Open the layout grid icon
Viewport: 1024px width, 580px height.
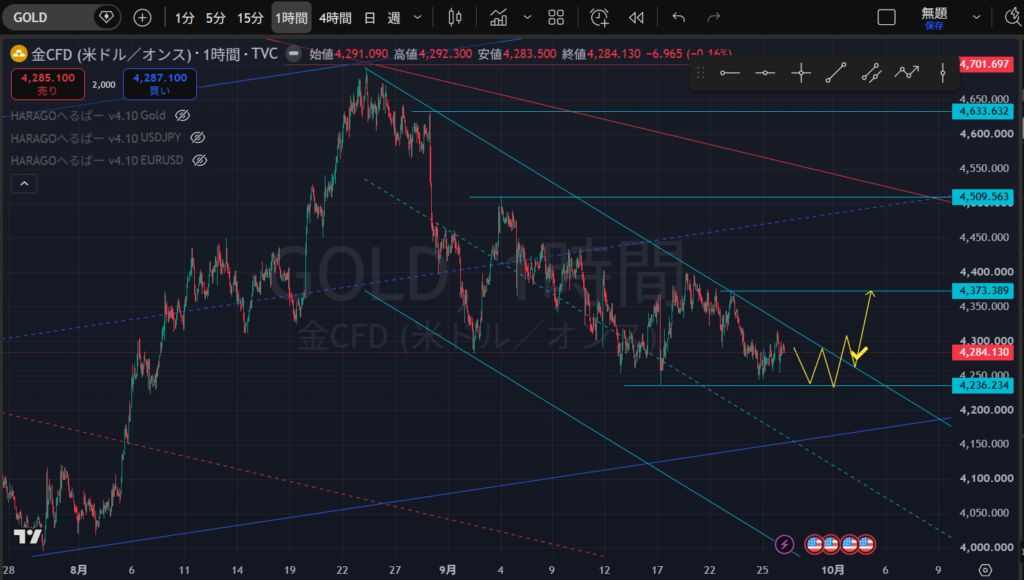point(556,18)
